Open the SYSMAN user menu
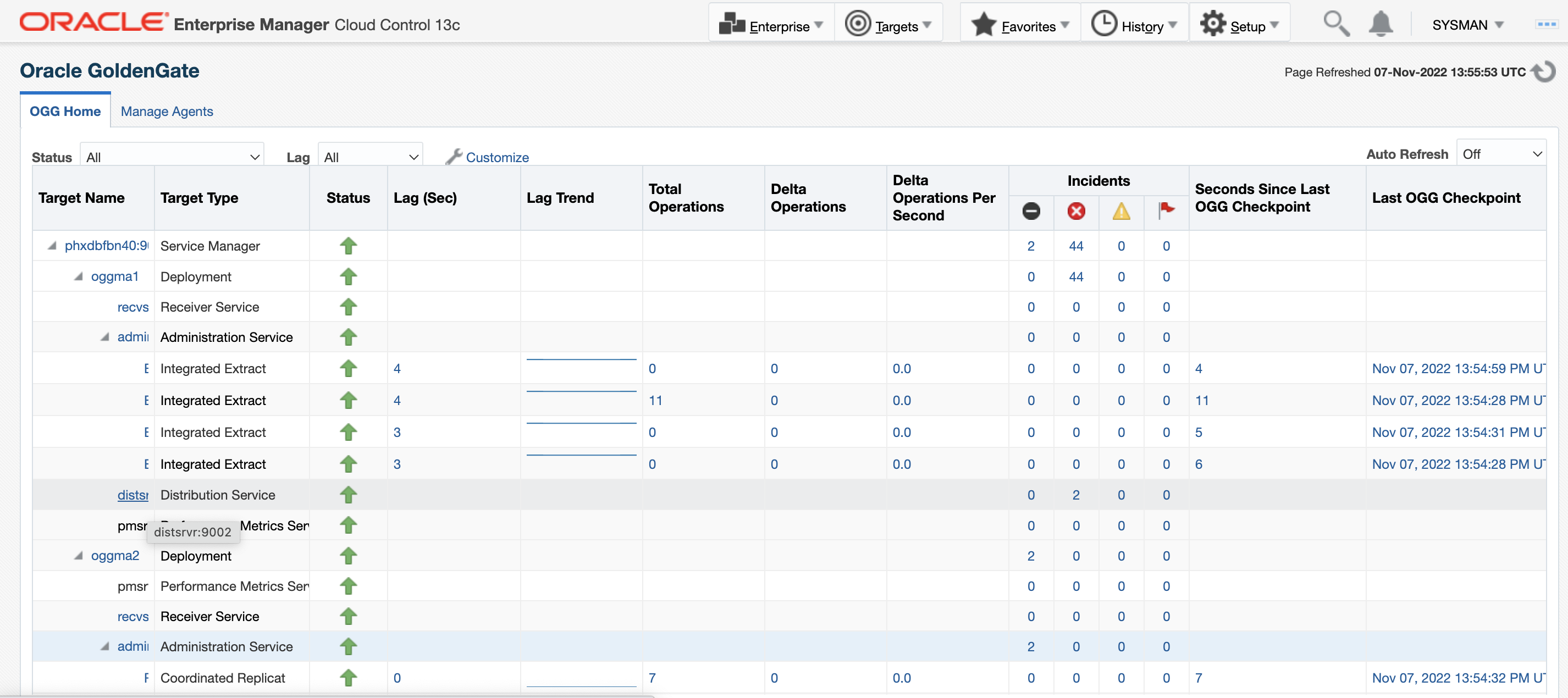Image resolution: width=1568 pixels, height=698 pixels. 1467,25
